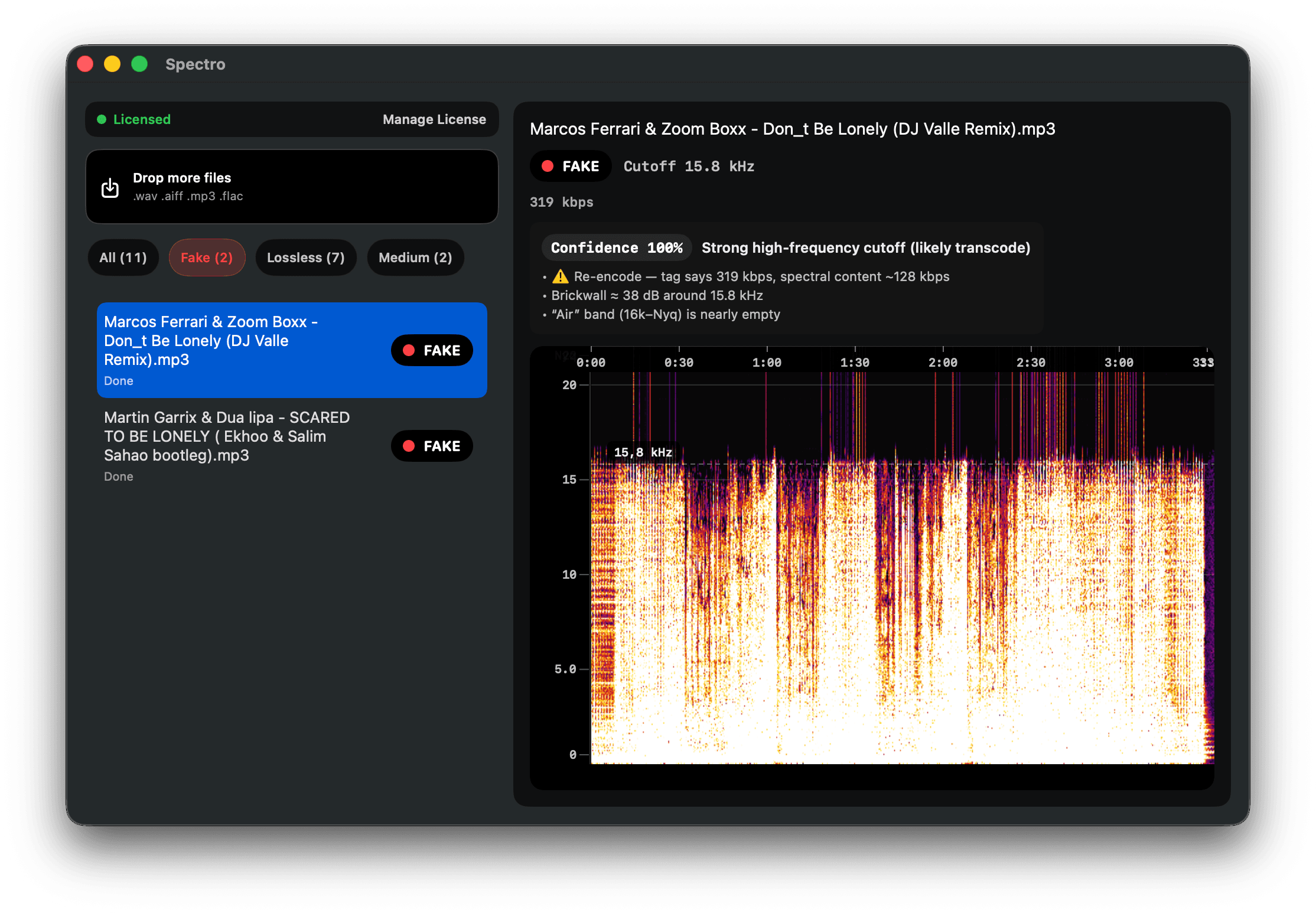The image size is (1316, 913).
Task: Click the Confidence 100% badge
Action: point(617,248)
